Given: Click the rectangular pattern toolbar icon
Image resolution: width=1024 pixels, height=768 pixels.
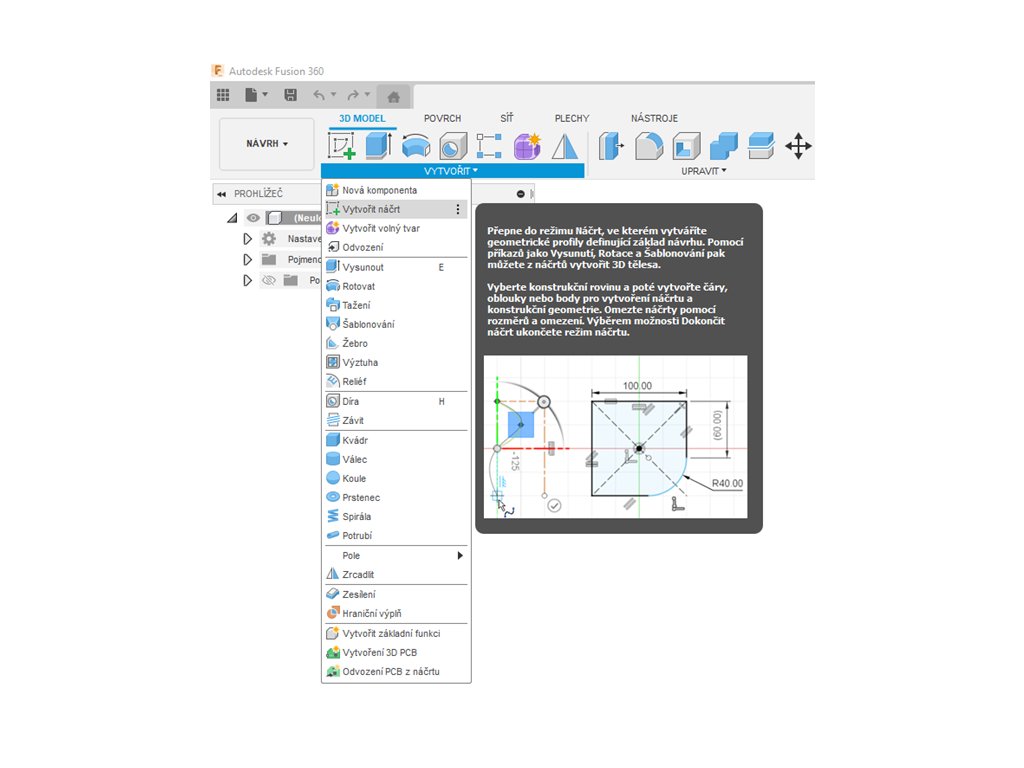Looking at the screenshot, I should tap(489, 146).
